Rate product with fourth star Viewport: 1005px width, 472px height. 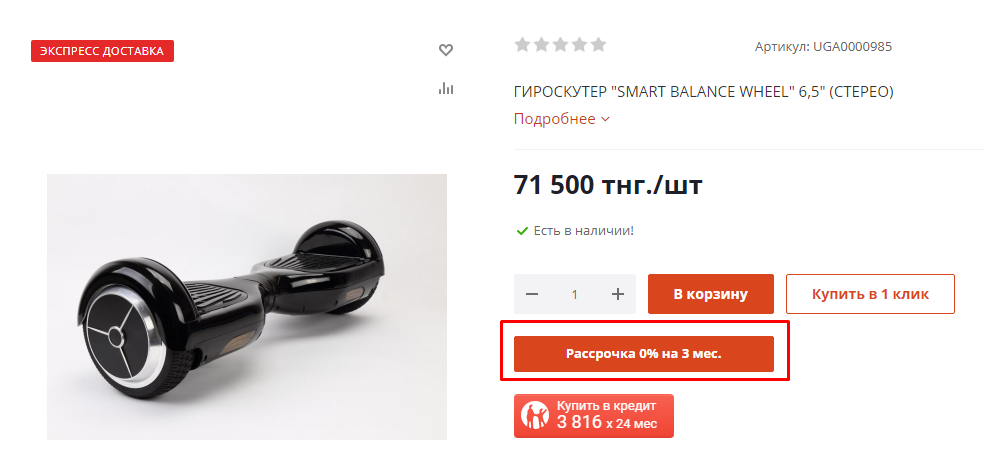click(579, 45)
